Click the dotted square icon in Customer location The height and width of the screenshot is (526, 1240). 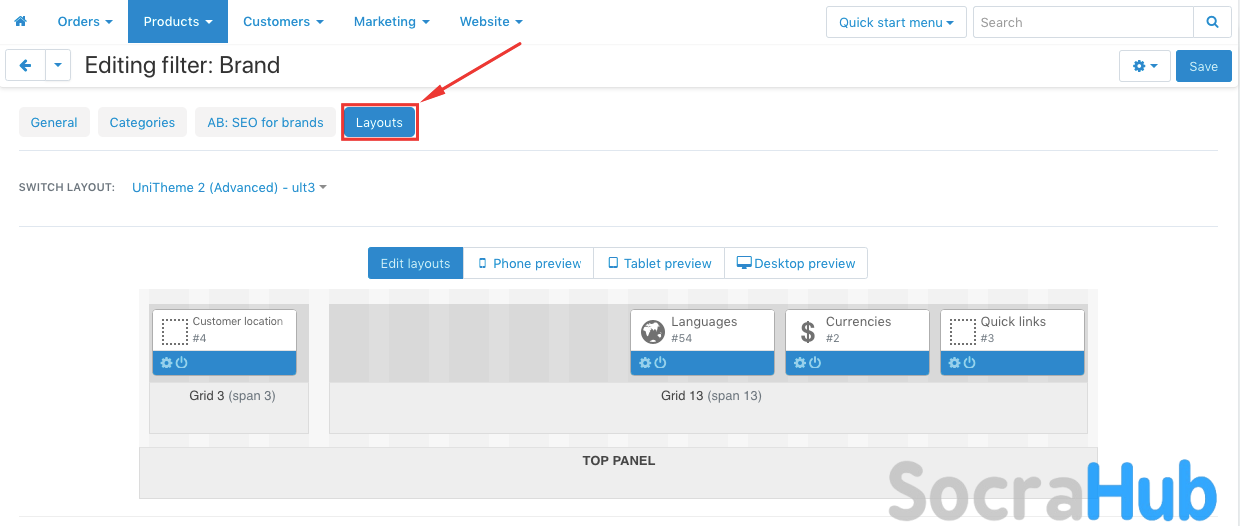point(175,330)
